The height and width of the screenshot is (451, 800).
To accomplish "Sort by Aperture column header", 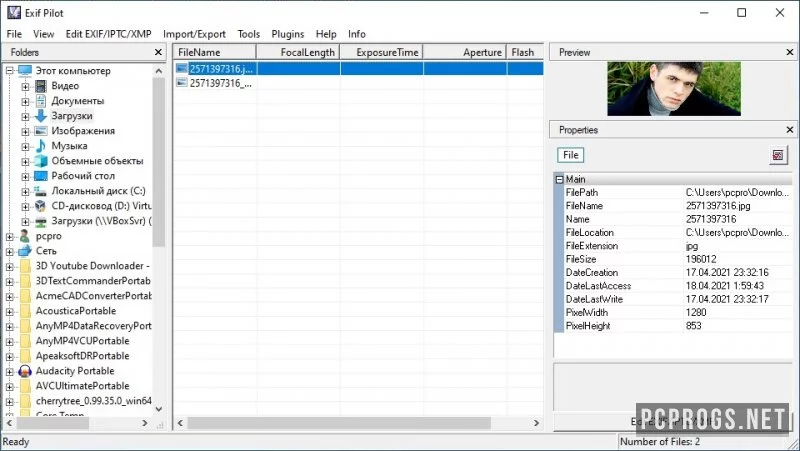I will (x=465, y=52).
